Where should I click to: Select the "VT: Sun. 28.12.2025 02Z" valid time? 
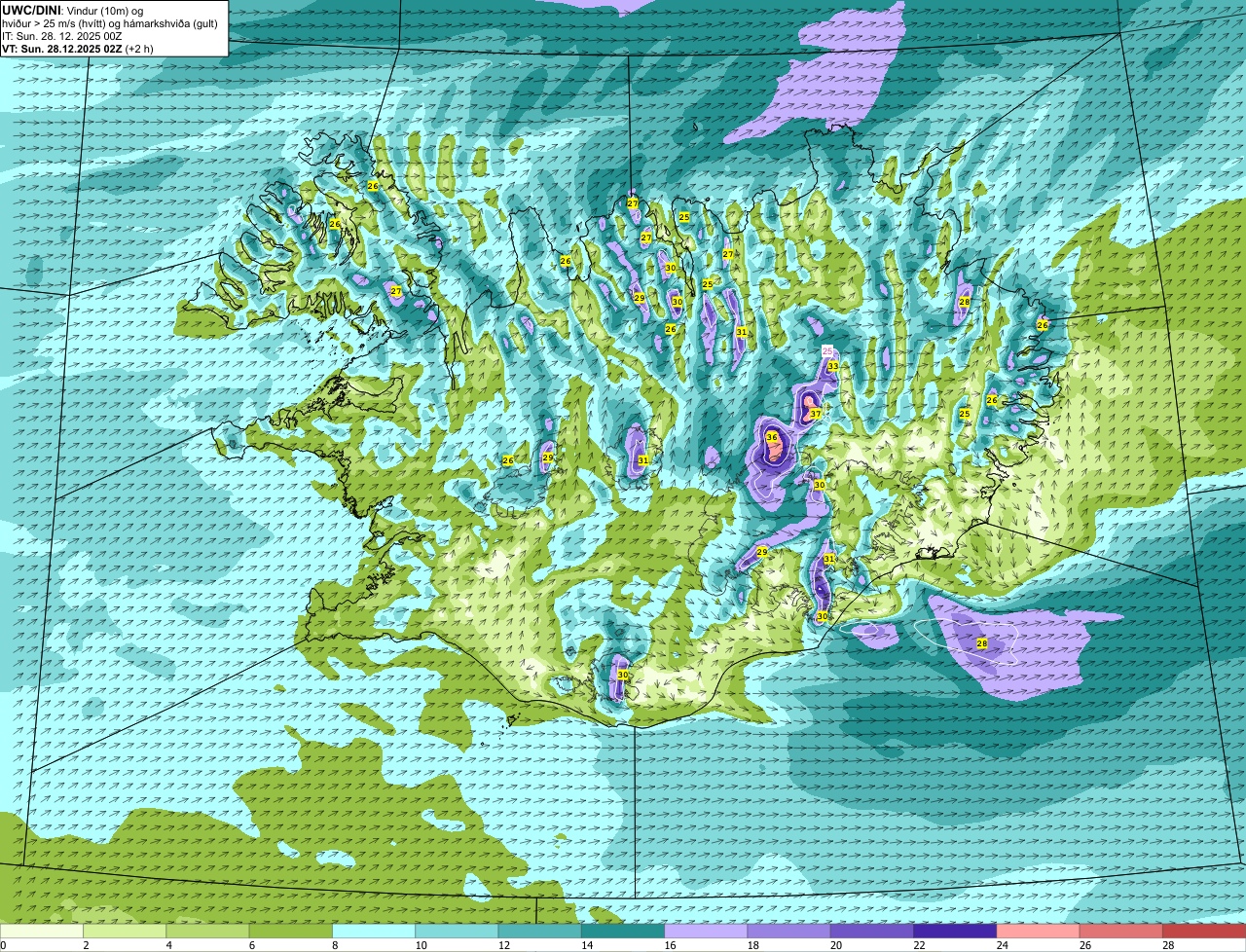click(x=61, y=49)
